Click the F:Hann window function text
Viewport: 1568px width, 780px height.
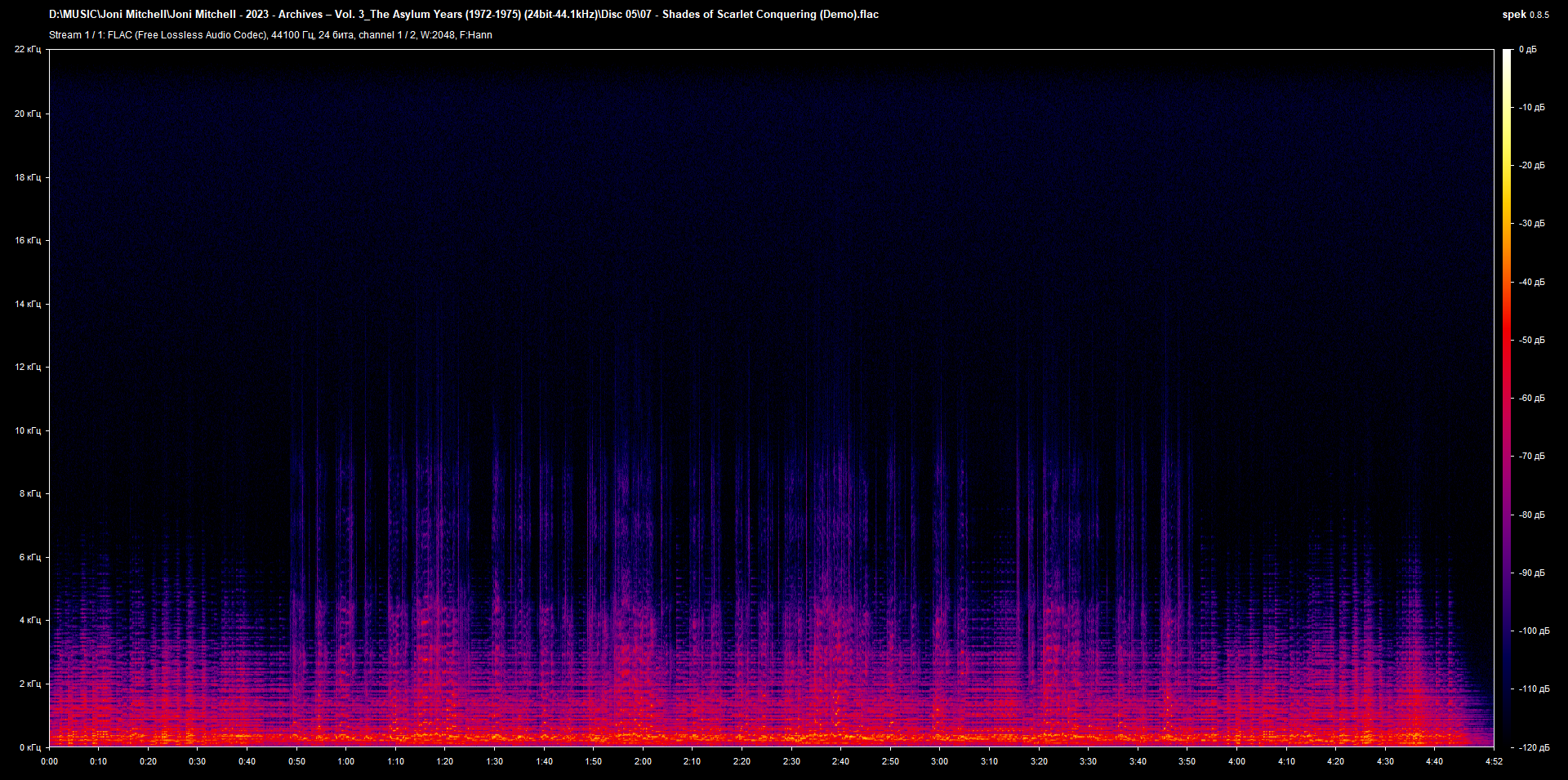coord(478,35)
